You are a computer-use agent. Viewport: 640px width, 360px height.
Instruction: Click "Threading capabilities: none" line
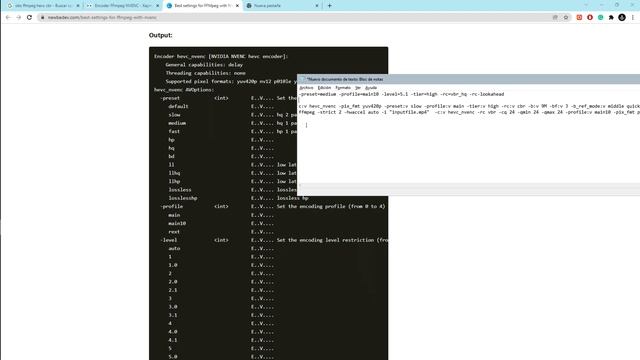pos(205,73)
